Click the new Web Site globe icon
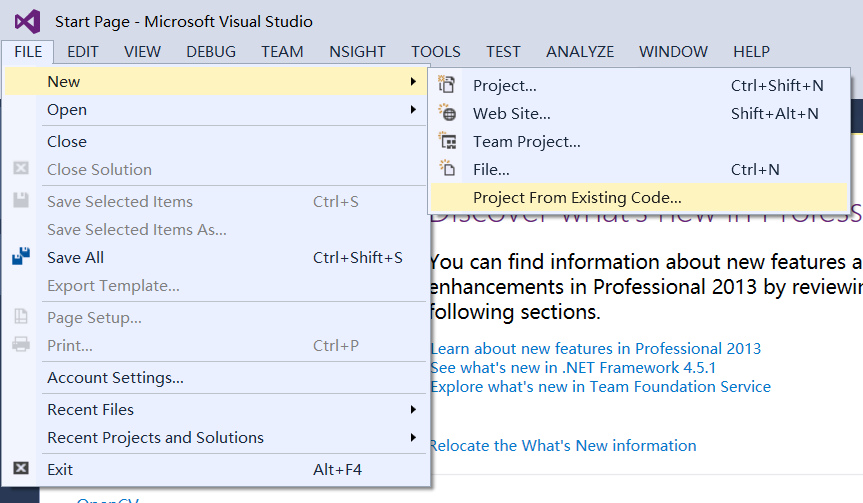 pyautogui.click(x=447, y=113)
